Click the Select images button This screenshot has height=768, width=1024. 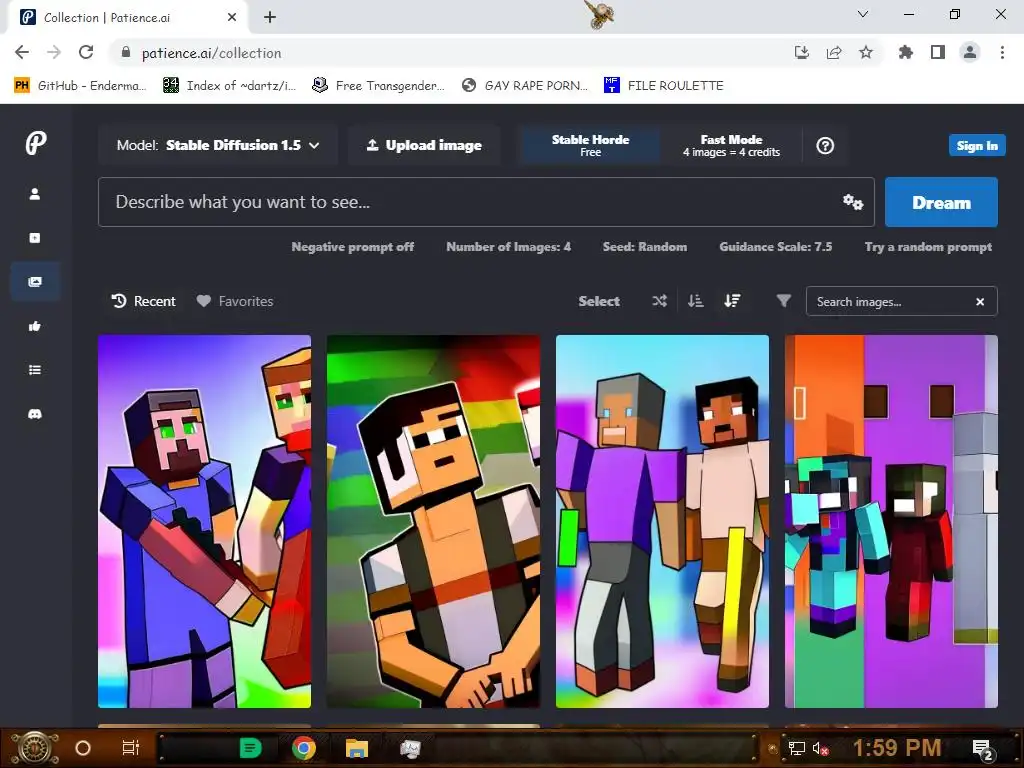coord(599,301)
